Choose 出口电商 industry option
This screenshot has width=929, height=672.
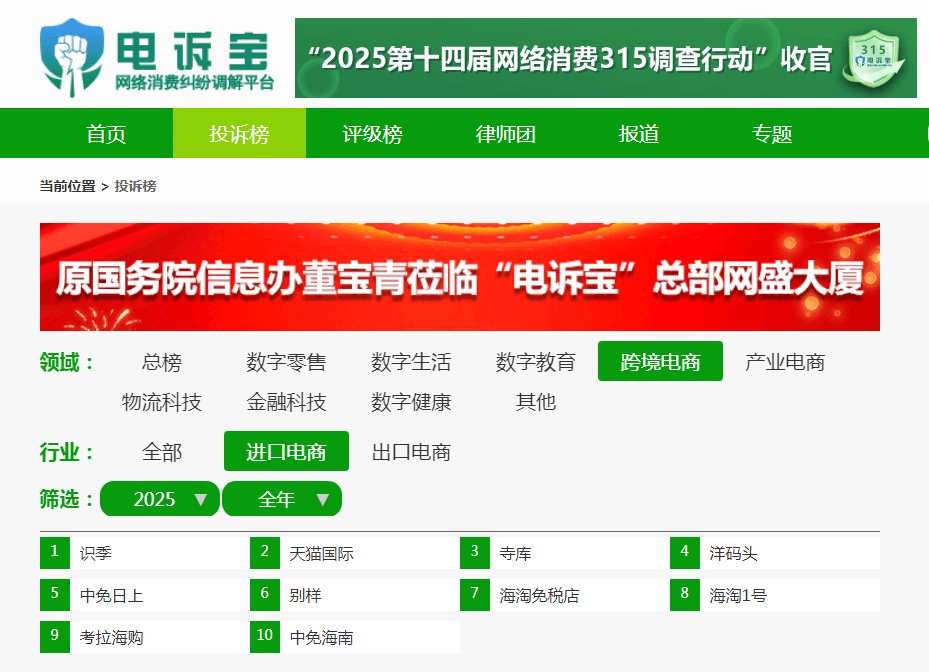tap(411, 452)
